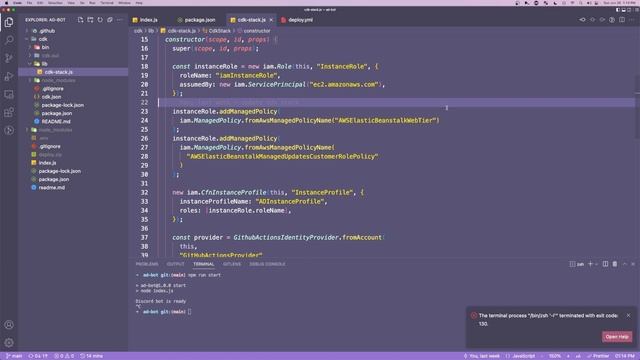
Task: Select the Terminal panel tab
Action: pos(204,264)
